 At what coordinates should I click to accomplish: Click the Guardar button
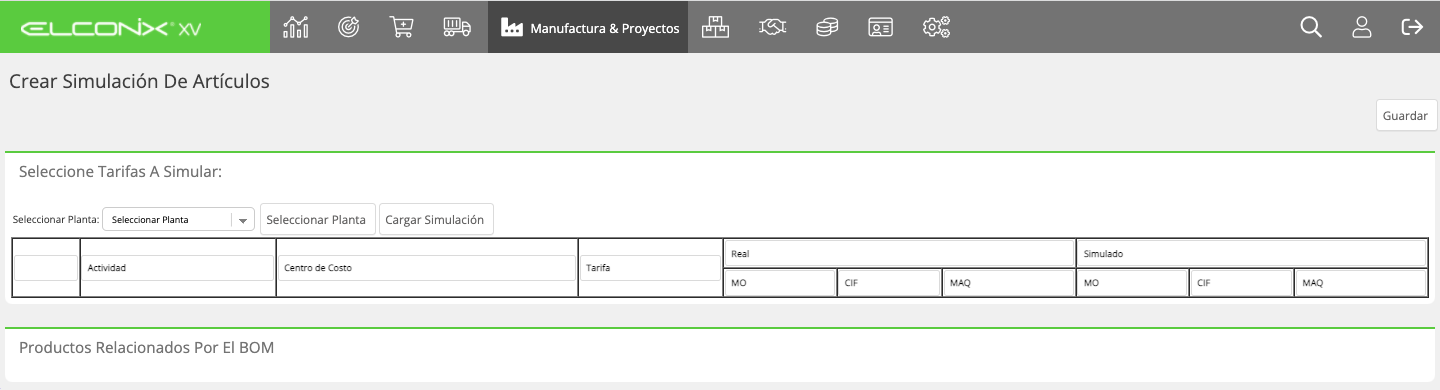click(1406, 116)
